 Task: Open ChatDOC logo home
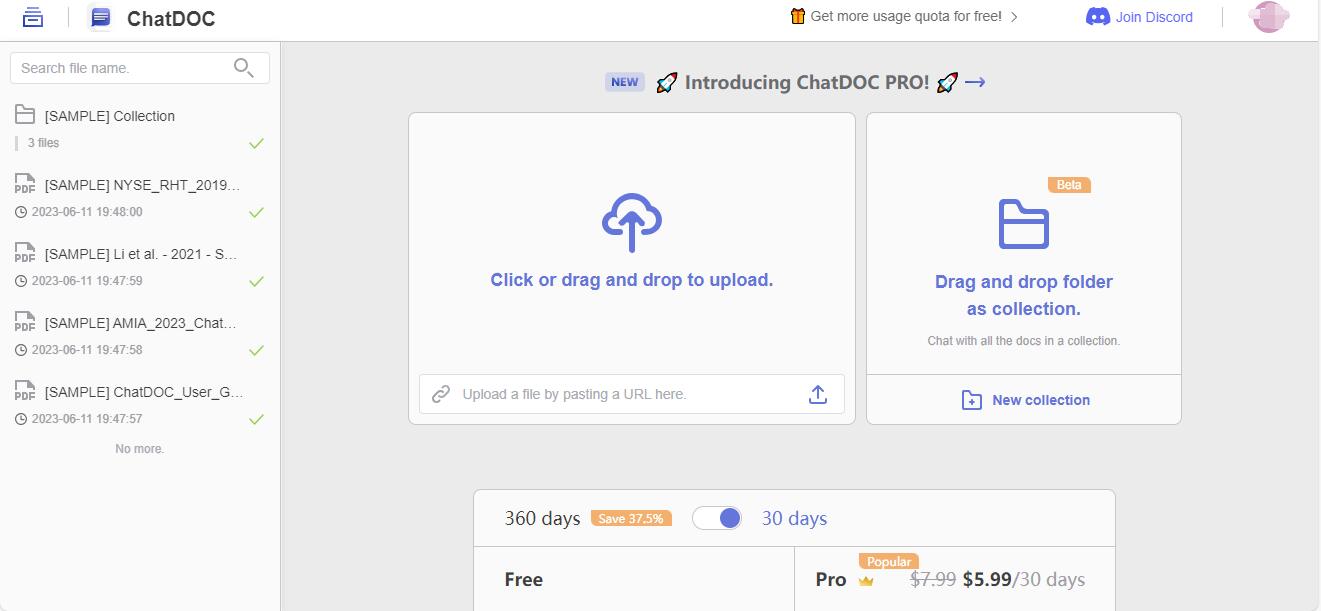[100, 17]
